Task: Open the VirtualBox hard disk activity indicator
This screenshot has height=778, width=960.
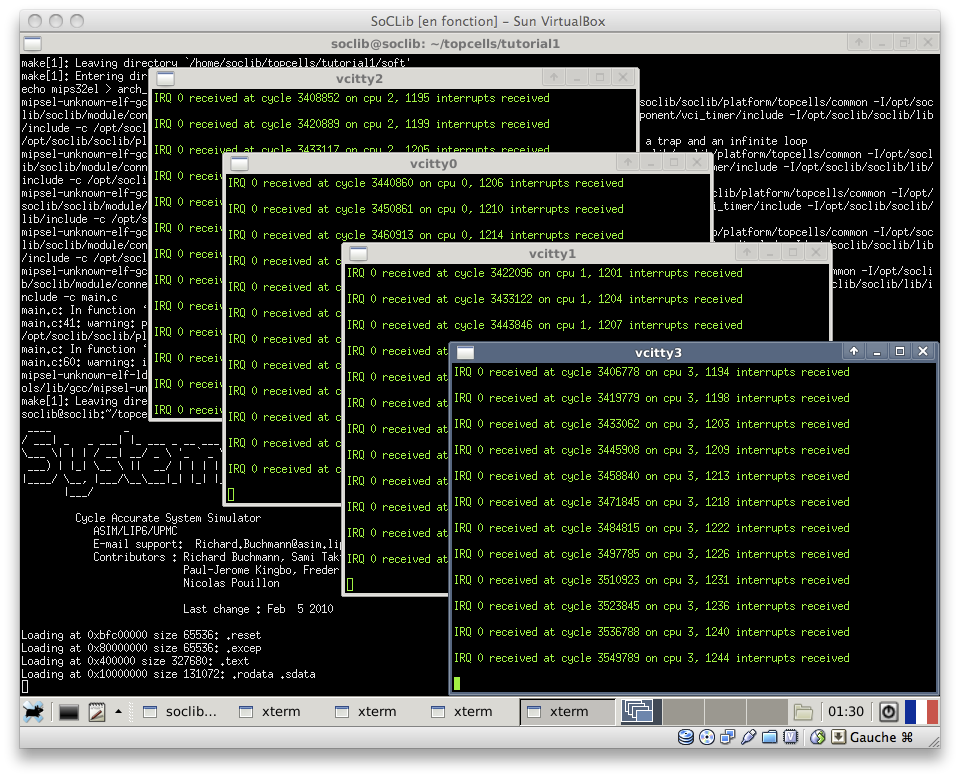Action: click(x=686, y=738)
